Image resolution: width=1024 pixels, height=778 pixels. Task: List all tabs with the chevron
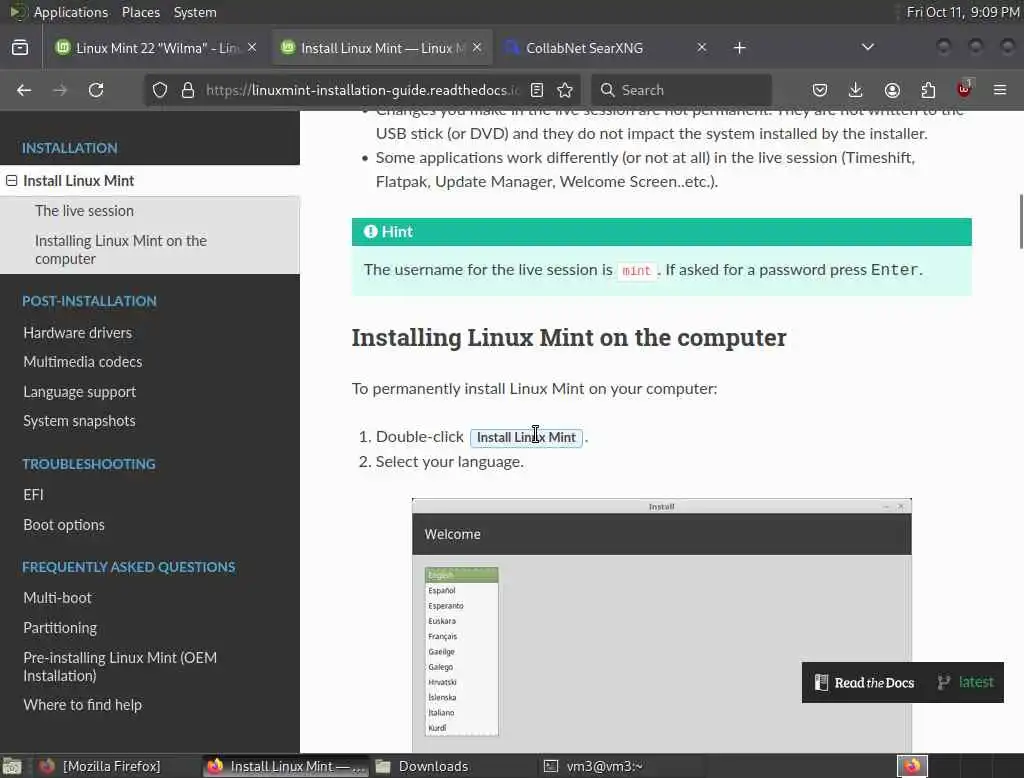tap(868, 47)
